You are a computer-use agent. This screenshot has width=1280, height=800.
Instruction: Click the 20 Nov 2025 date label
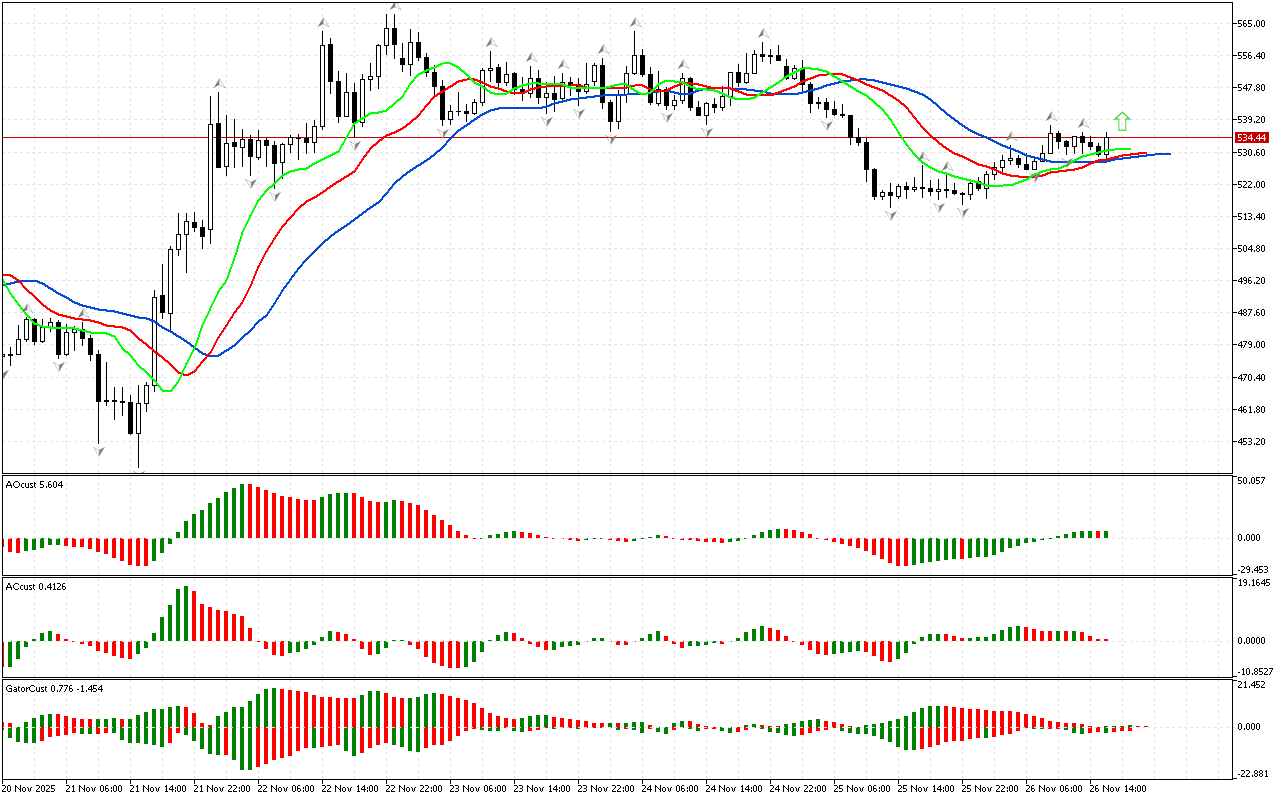coord(29,788)
